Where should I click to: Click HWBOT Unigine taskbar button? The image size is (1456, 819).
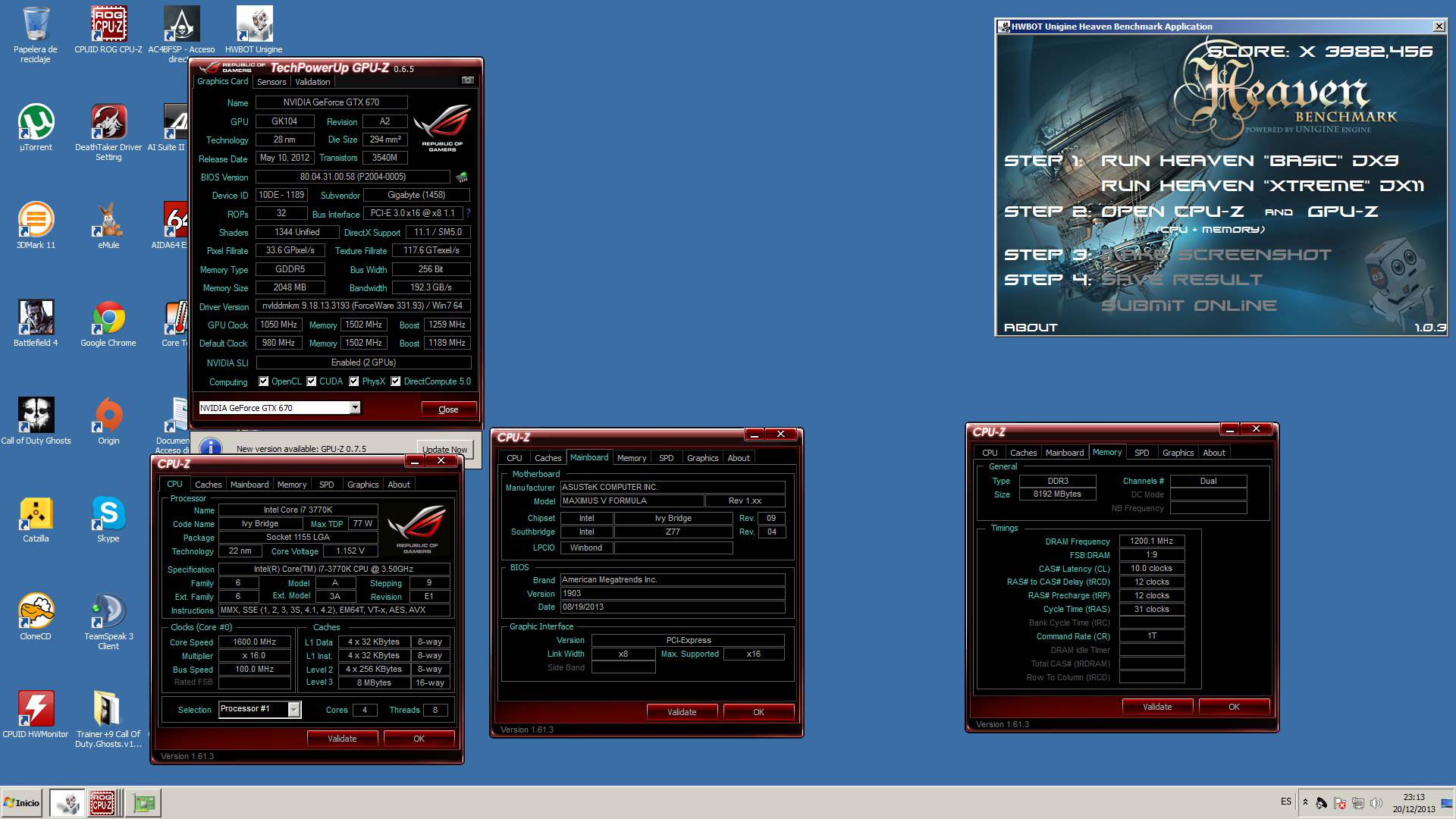click(67, 803)
